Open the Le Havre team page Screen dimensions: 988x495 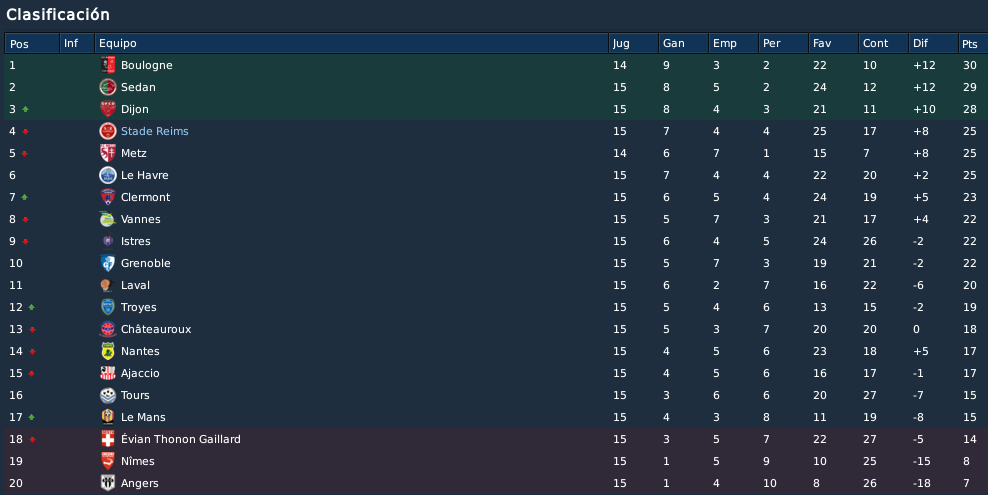coord(144,175)
